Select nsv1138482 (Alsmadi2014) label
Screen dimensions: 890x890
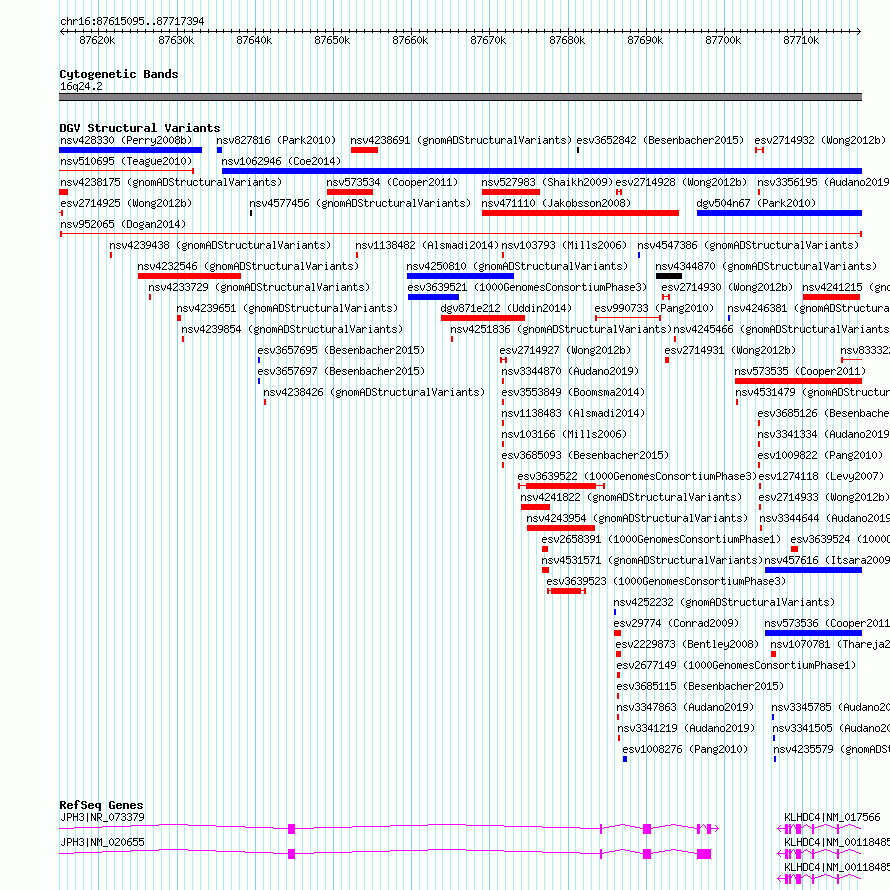tap(427, 245)
